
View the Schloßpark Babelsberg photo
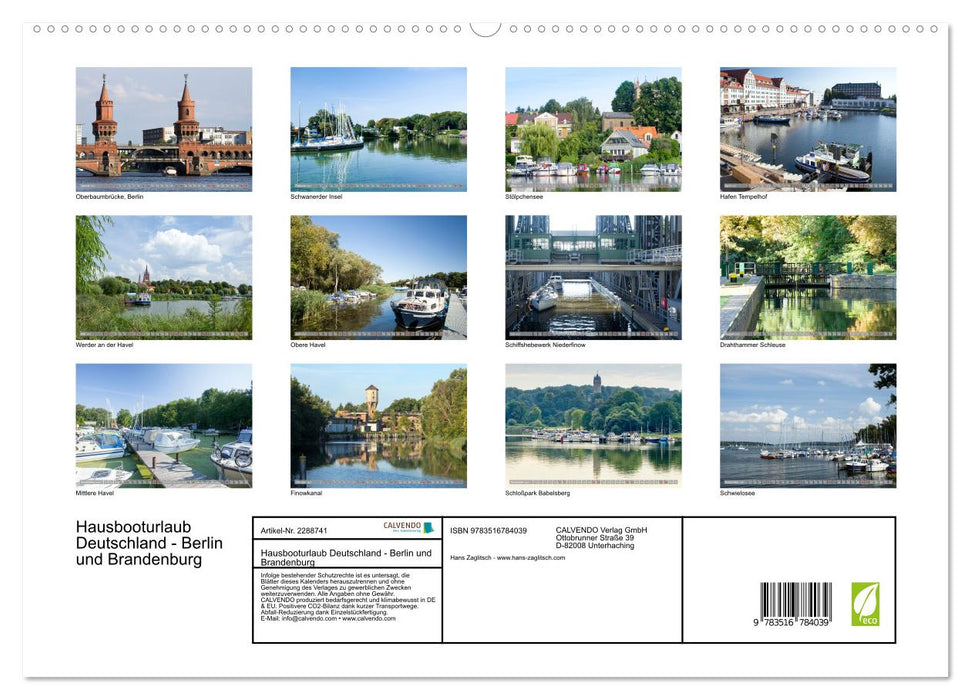(593, 426)
